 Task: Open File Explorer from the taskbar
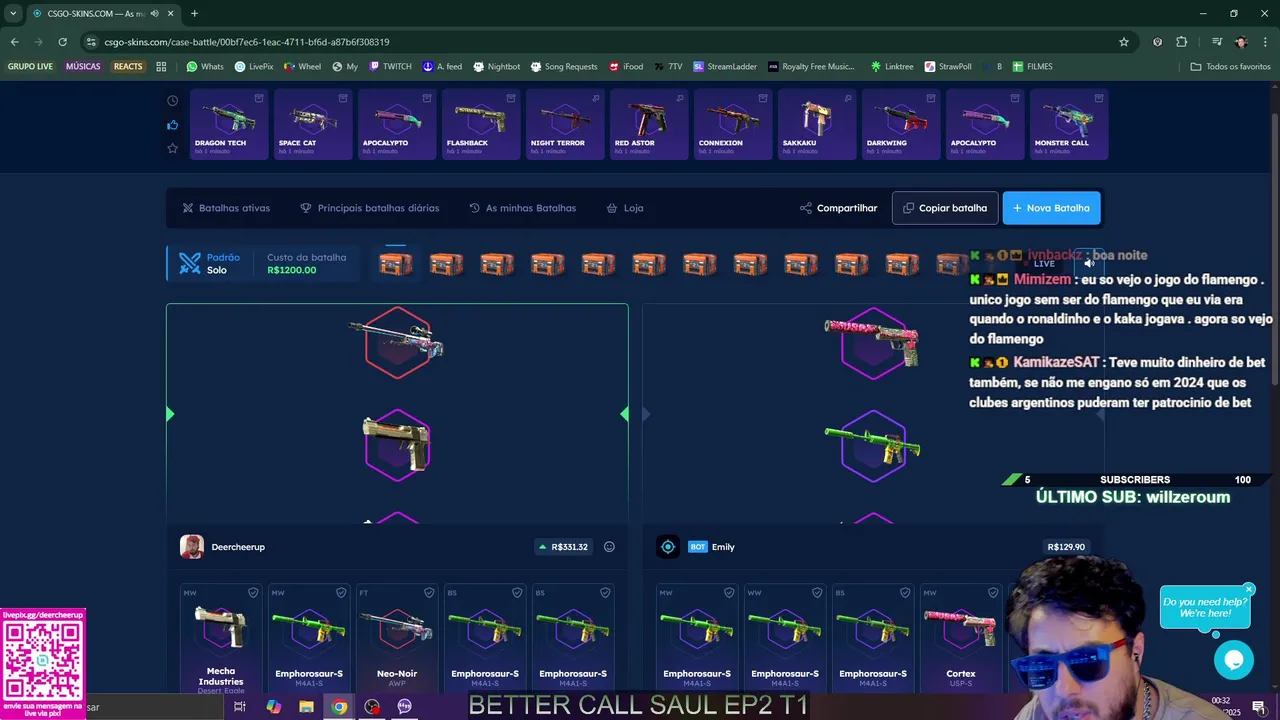[306, 707]
